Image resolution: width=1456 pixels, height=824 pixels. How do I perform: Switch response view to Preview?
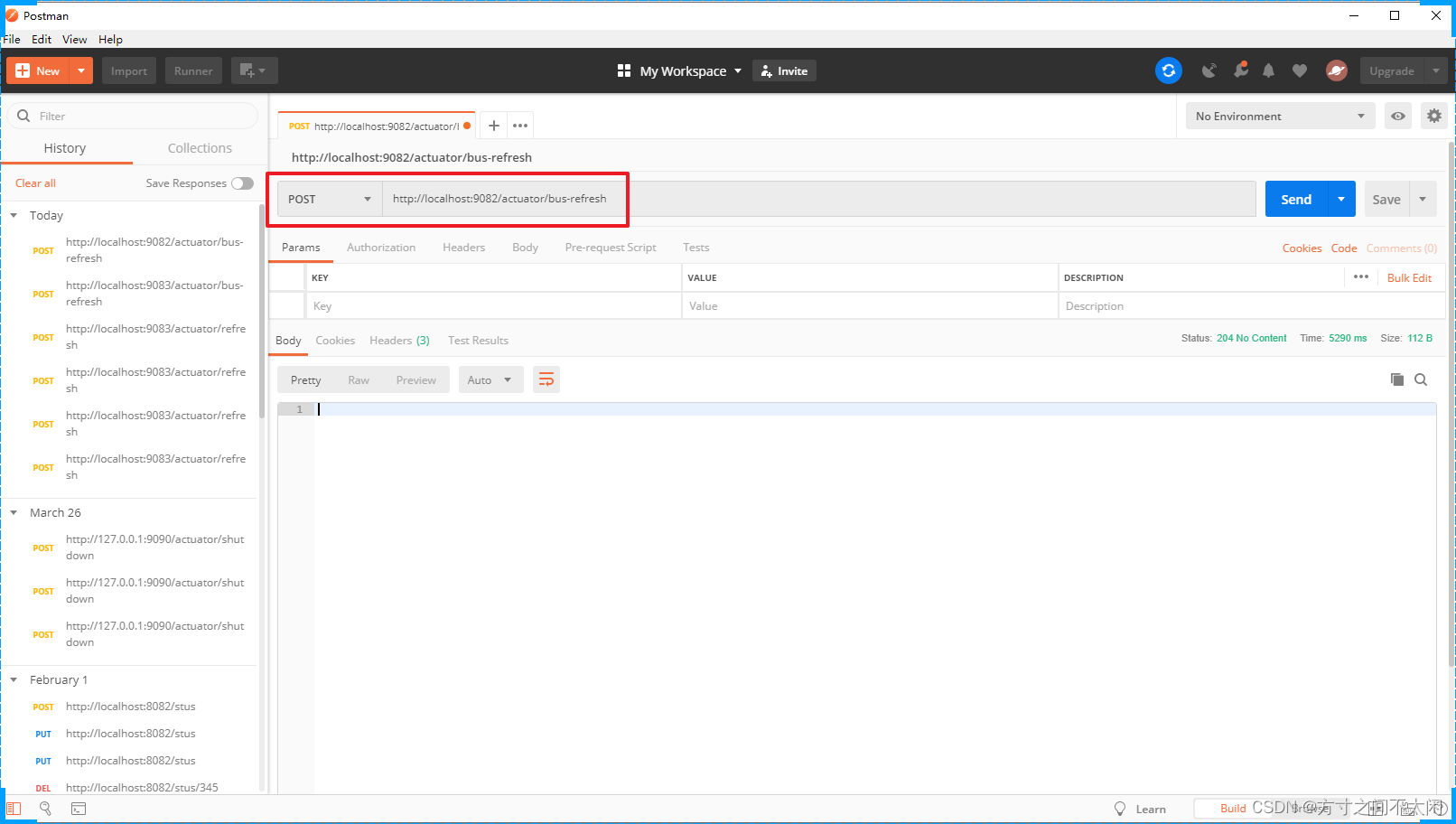(x=415, y=379)
